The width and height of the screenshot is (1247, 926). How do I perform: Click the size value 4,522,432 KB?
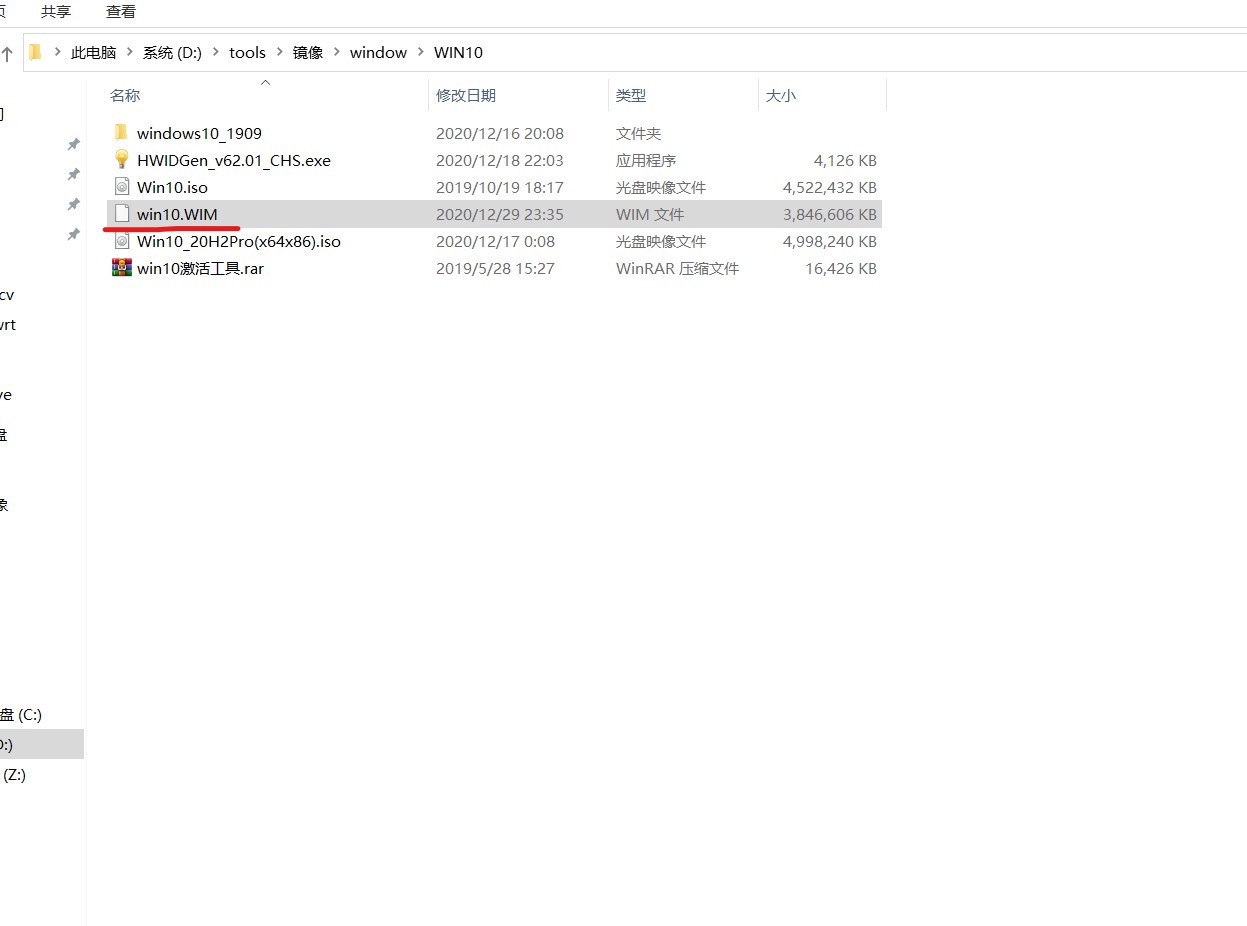[830, 187]
